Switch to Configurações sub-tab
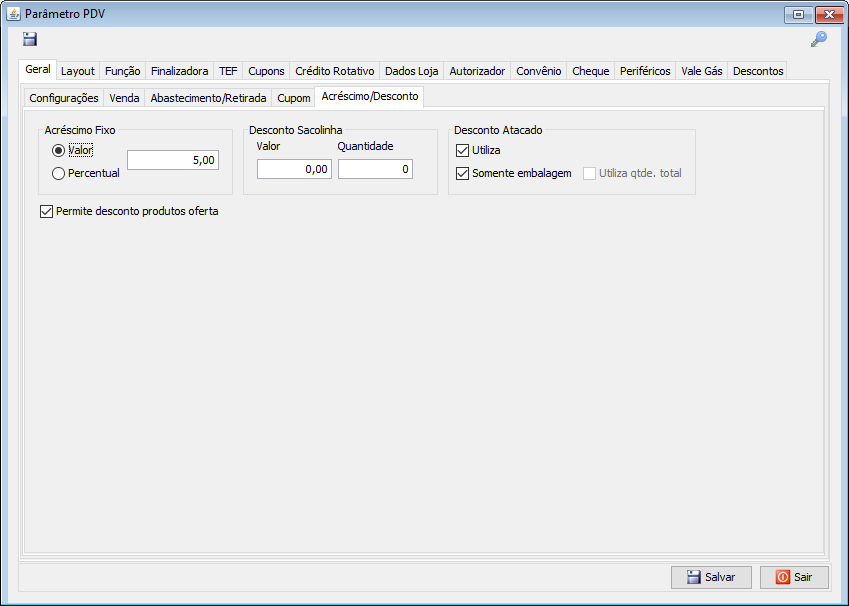Viewport: 849px width, 606px height. click(64, 98)
